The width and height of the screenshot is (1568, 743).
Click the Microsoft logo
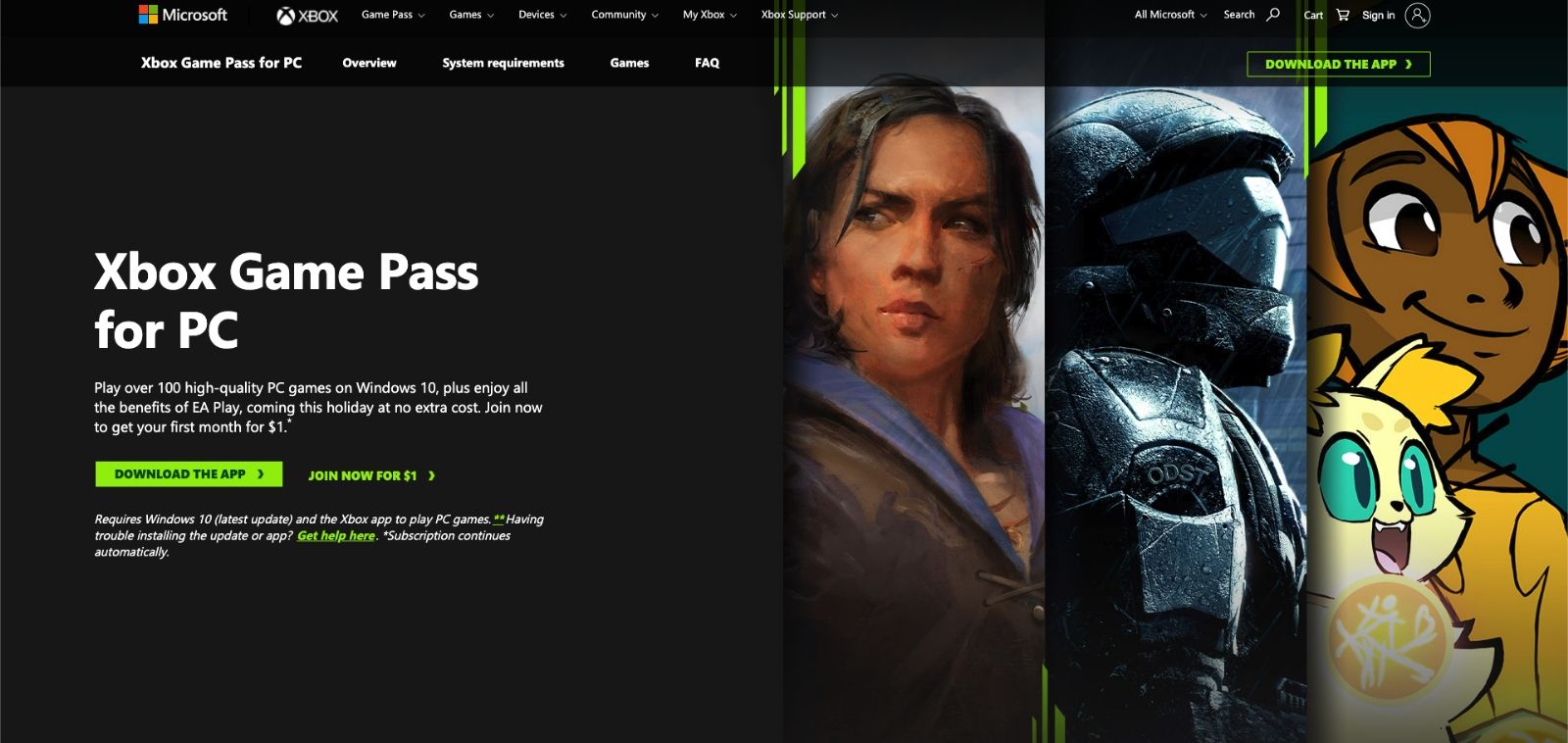click(x=182, y=15)
